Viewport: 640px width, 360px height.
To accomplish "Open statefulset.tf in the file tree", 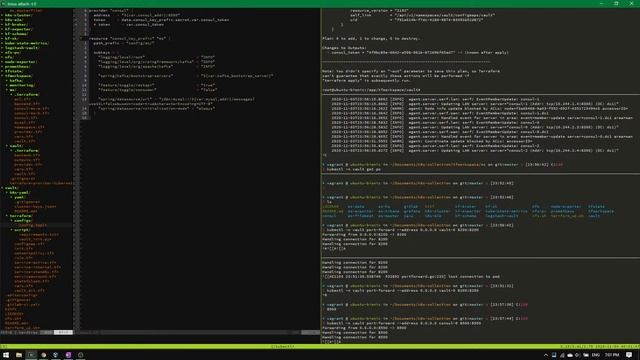I will pyautogui.click(x=31, y=281).
